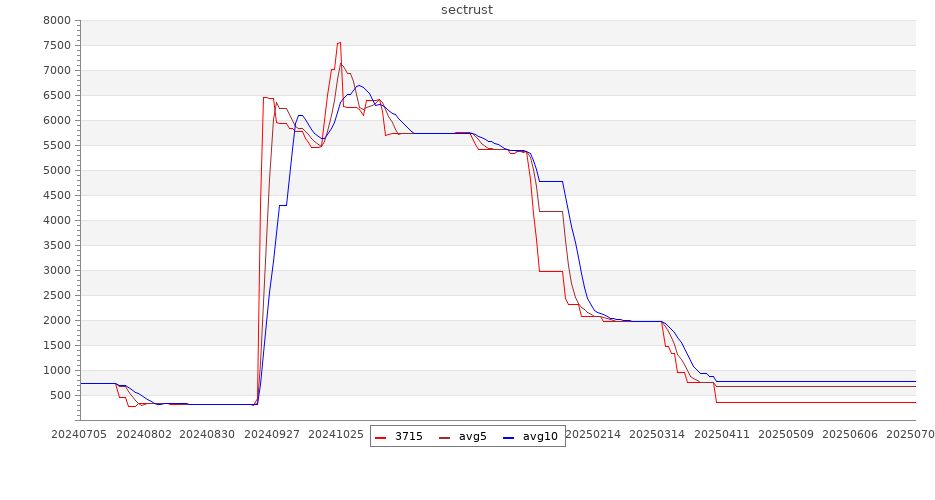
Task: Click the 8000 value on the y-axis
Action: point(57,20)
